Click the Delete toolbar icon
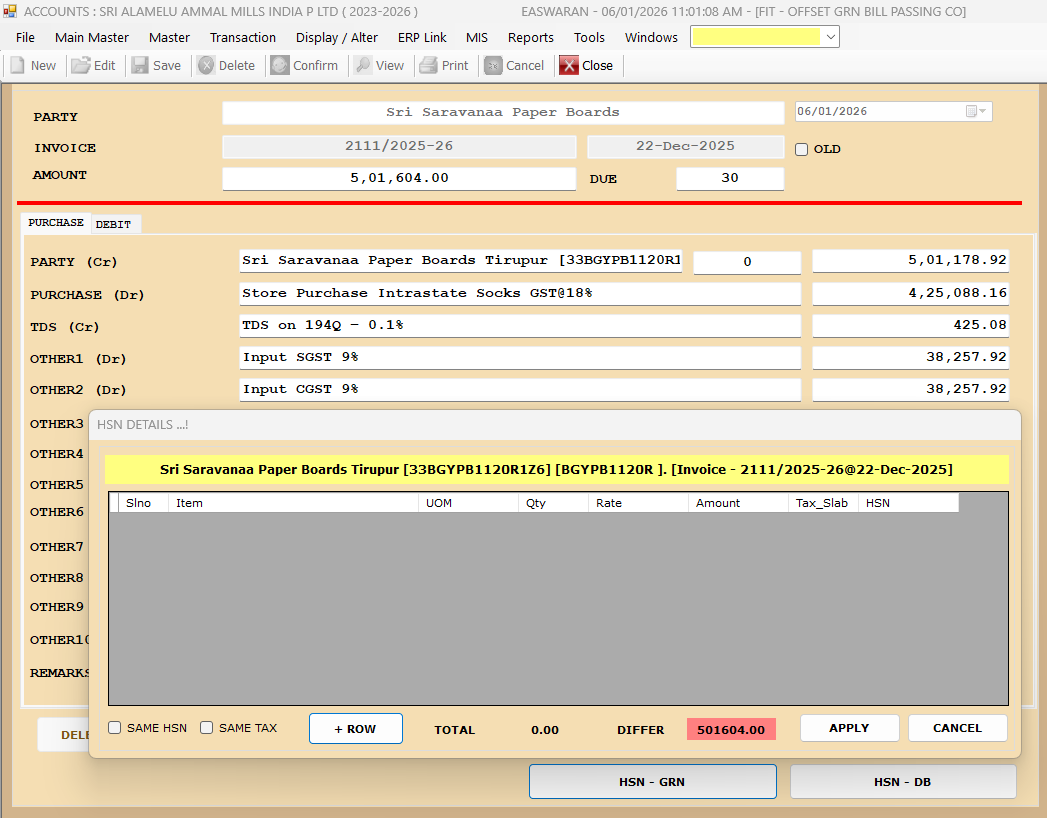The image size is (1047, 818). pos(206,65)
